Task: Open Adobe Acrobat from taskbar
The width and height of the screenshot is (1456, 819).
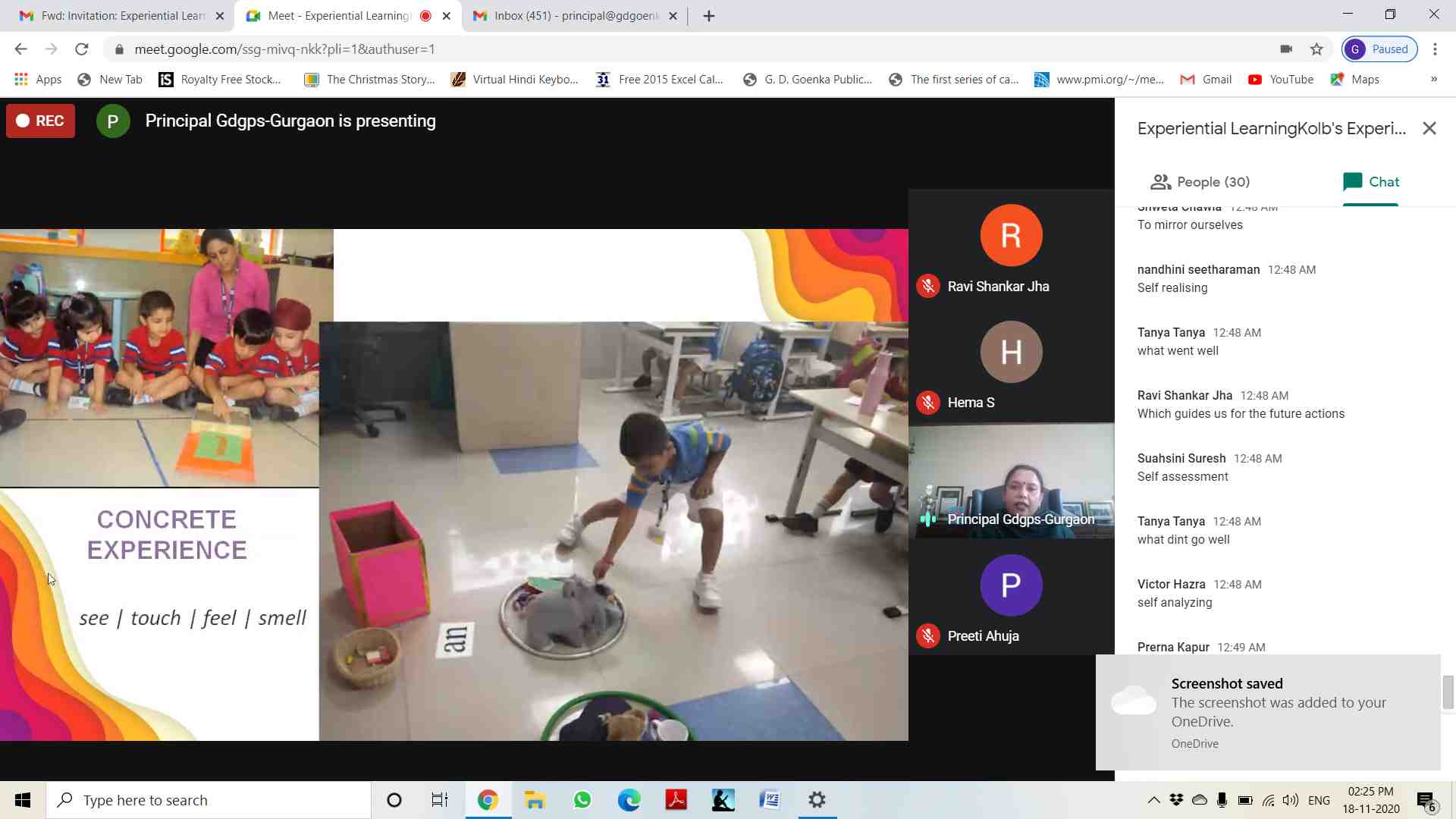Action: [676, 800]
